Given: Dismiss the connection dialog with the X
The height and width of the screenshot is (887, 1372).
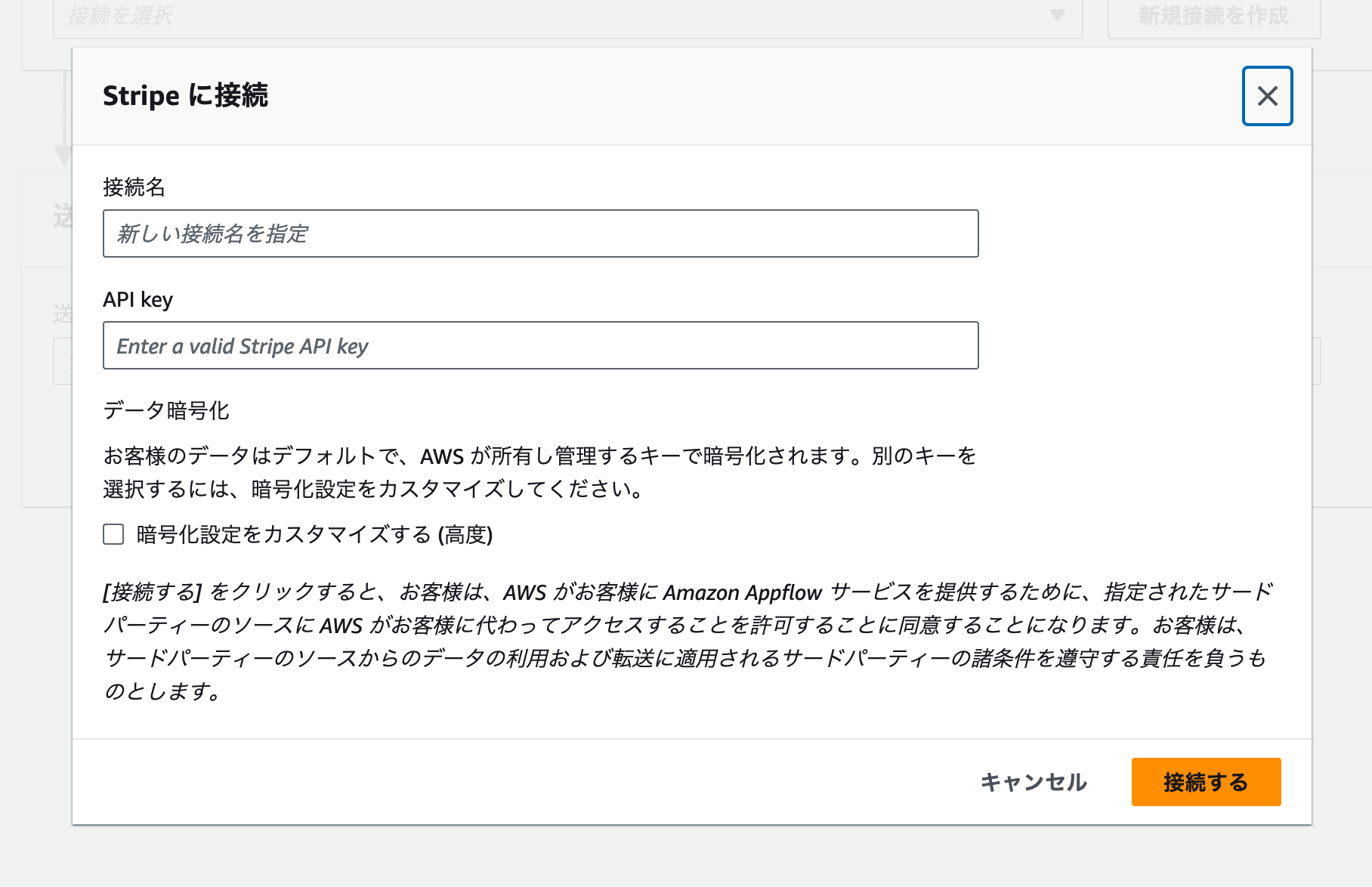Looking at the screenshot, I should pos(1267,96).
